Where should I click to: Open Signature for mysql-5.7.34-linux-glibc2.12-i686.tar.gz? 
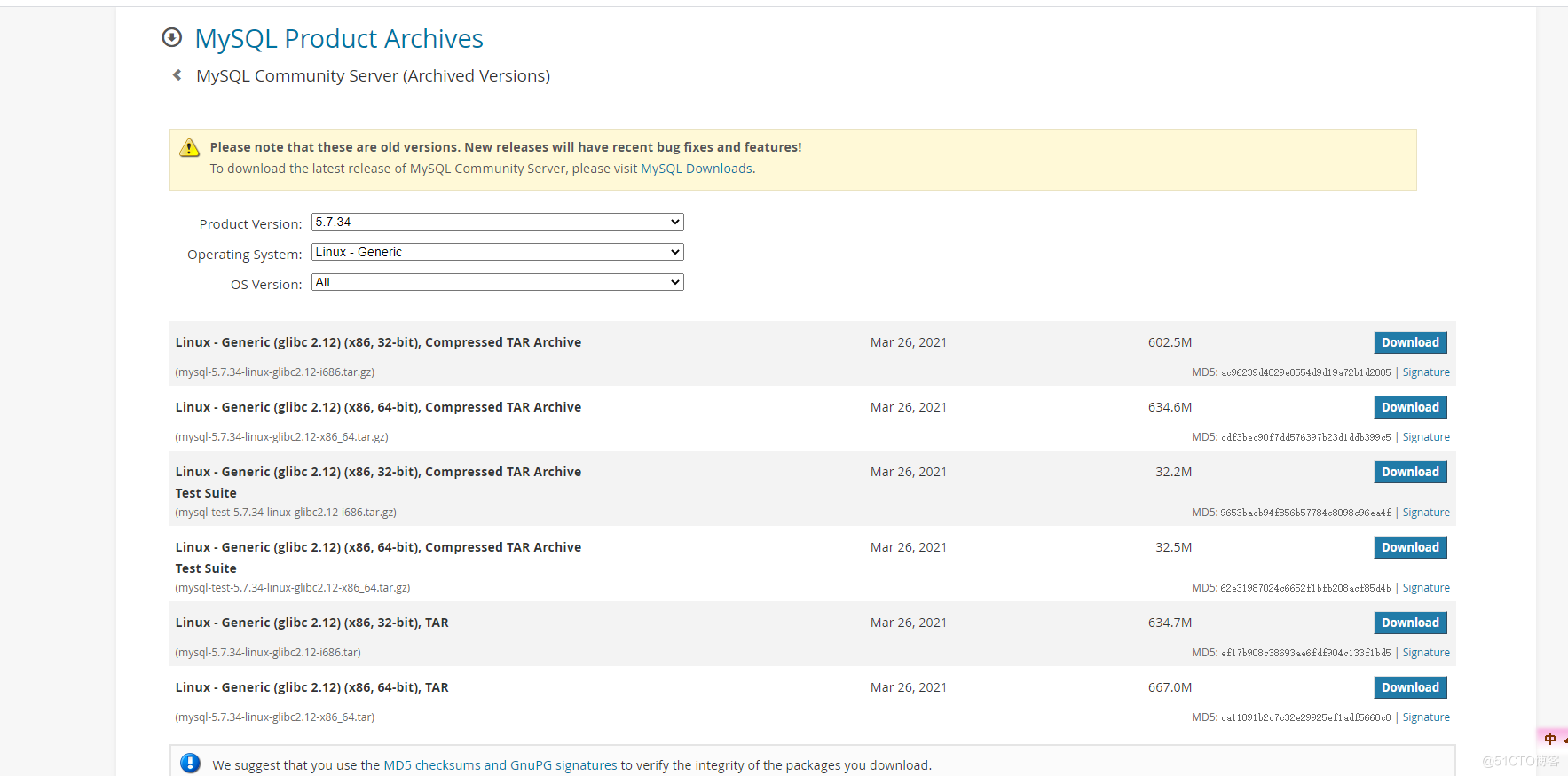(1426, 372)
